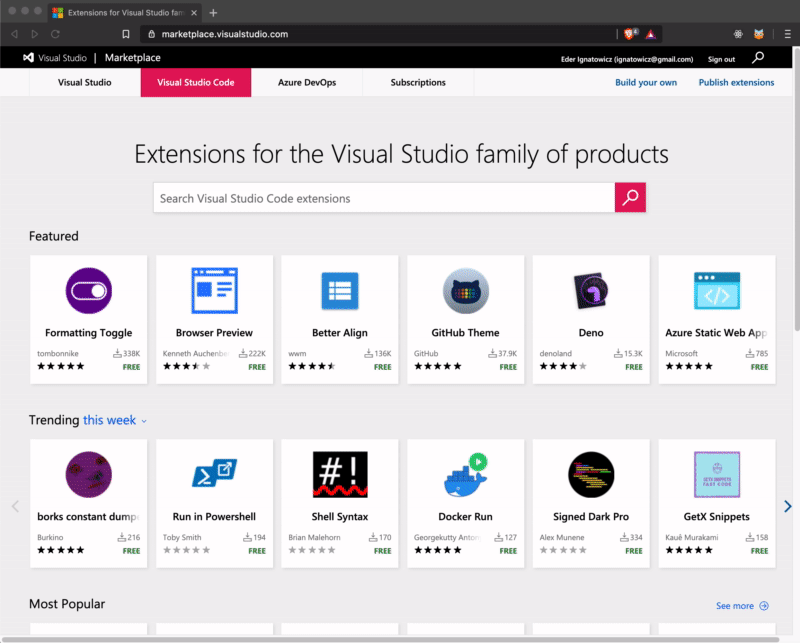Click the fox extension icon in toolbar
Screen dimensions: 800x643
coord(759,34)
